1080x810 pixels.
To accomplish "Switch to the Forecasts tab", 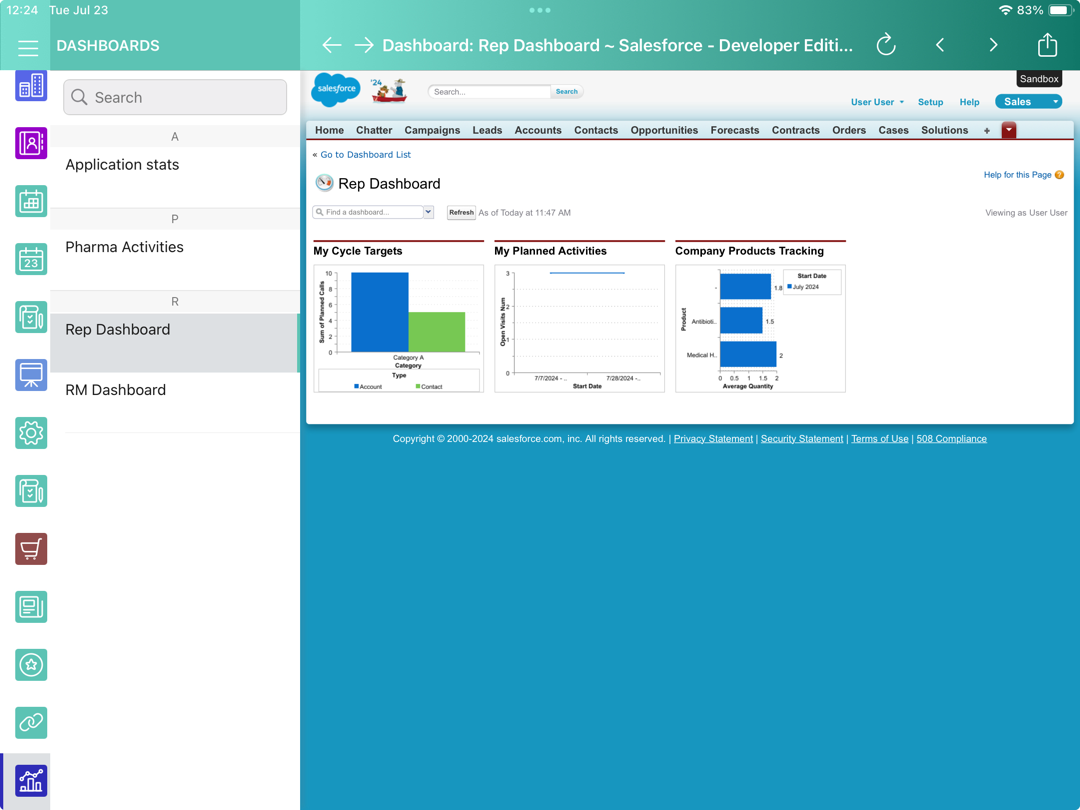I will pyautogui.click(x=734, y=130).
